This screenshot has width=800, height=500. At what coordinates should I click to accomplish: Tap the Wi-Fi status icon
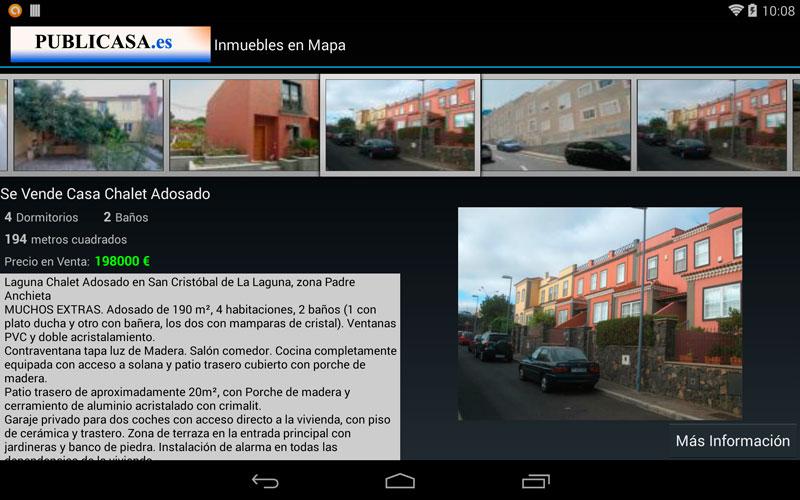[x=735, y=10]
